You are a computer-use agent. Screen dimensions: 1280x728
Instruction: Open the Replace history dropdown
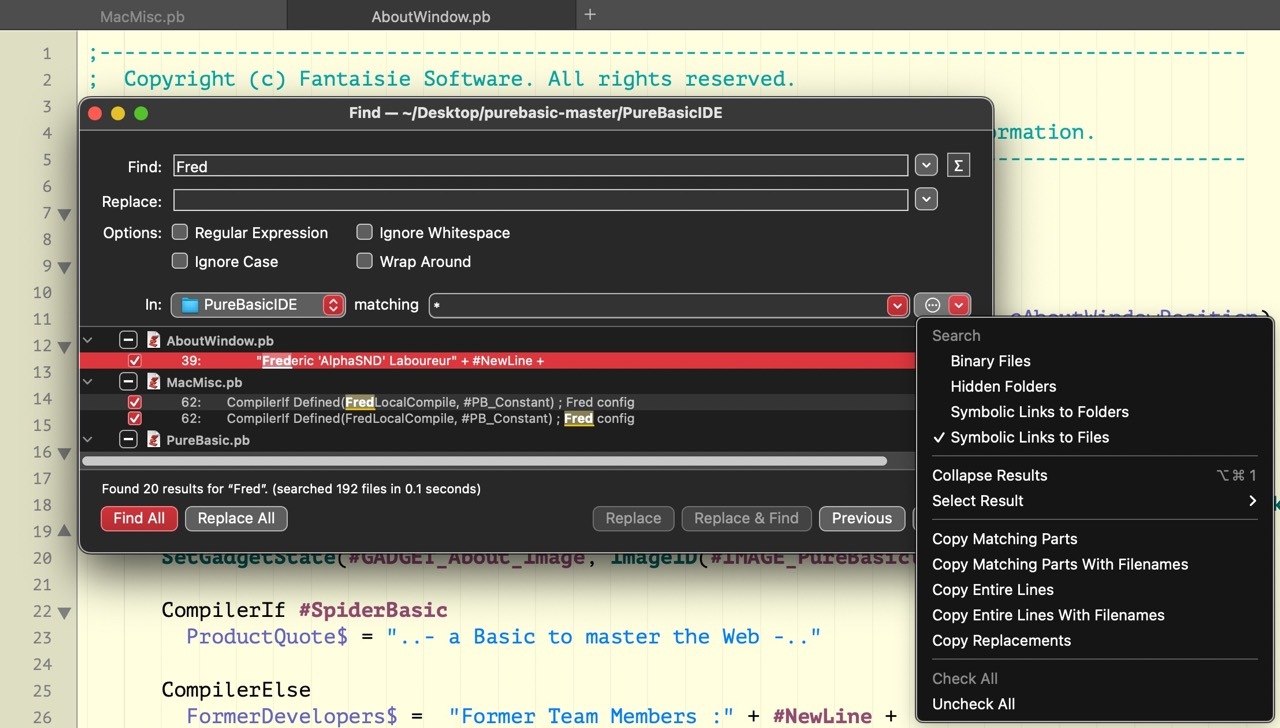[x=926, y=200]
